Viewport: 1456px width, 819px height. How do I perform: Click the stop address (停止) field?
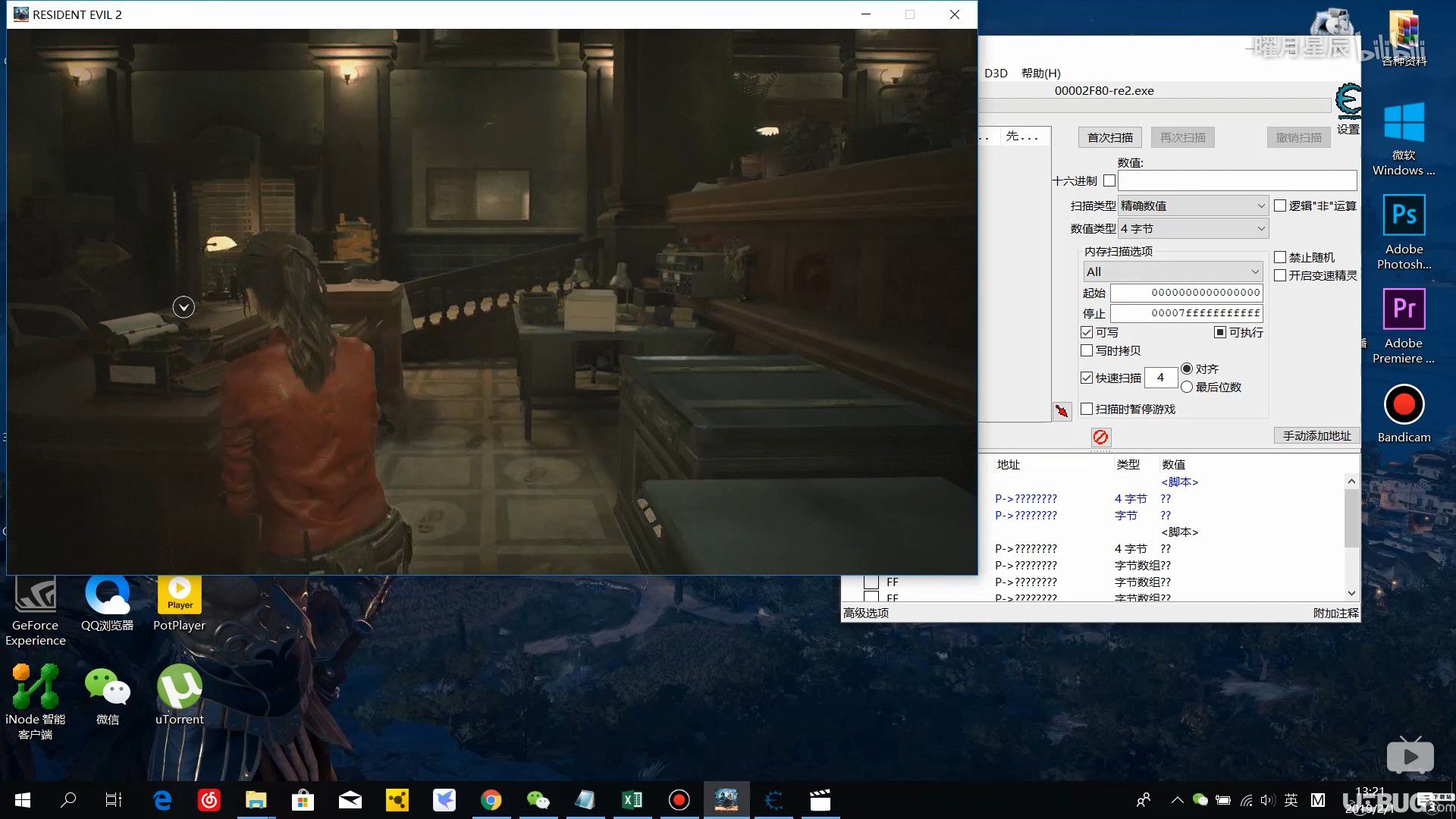click(1187, 313)
